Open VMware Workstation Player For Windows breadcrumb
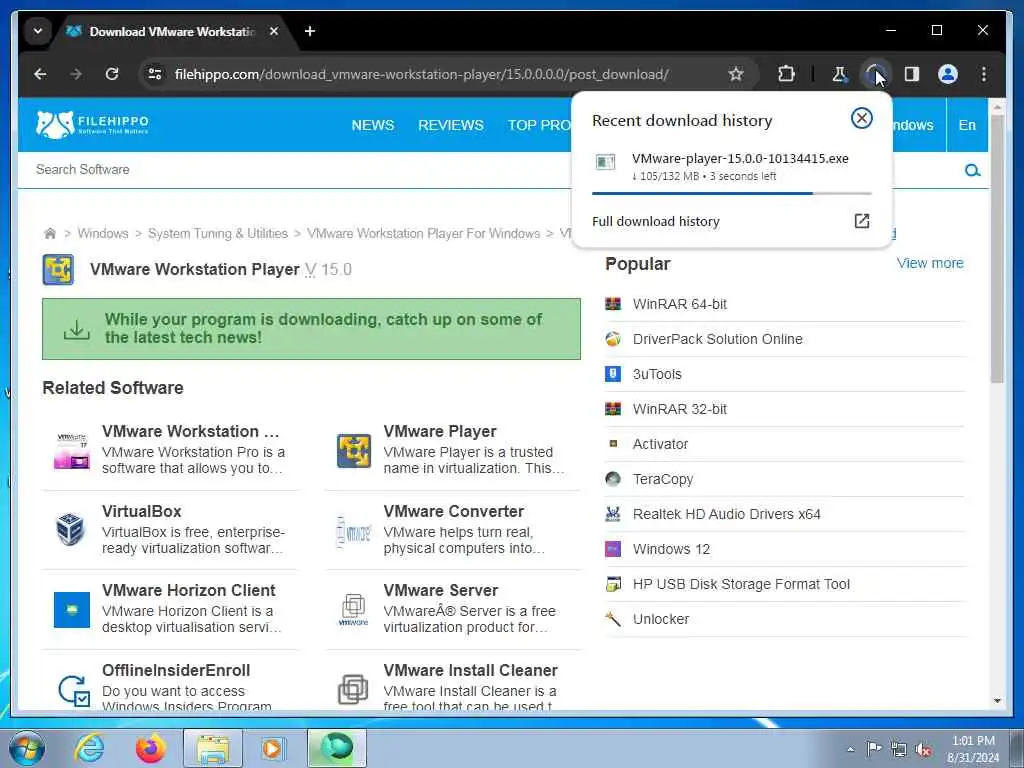Screen dimensions: 1024x768 point(423,233)
